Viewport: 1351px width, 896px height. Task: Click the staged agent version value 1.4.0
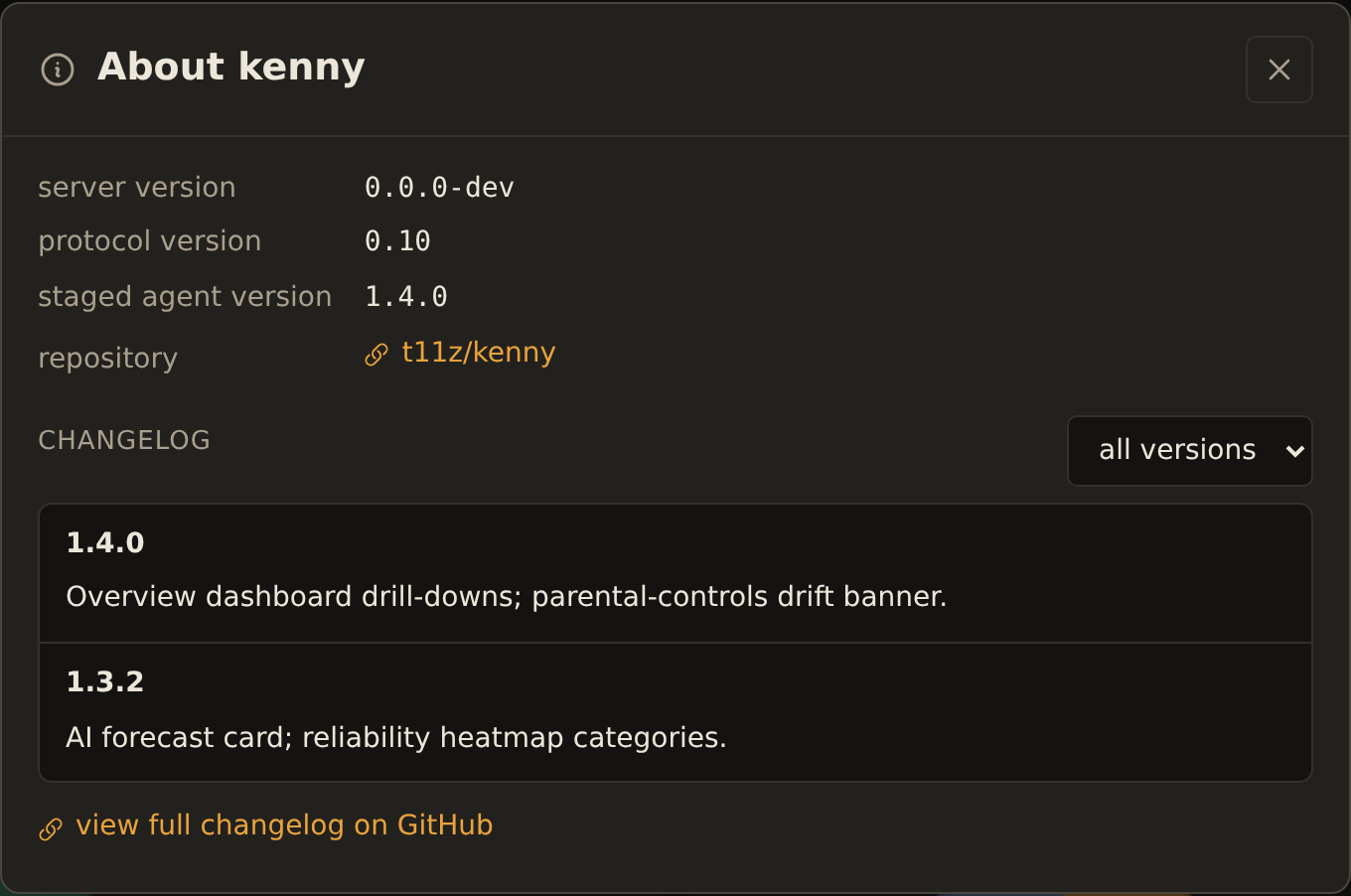pyautogui.click(x=406, y=297)
